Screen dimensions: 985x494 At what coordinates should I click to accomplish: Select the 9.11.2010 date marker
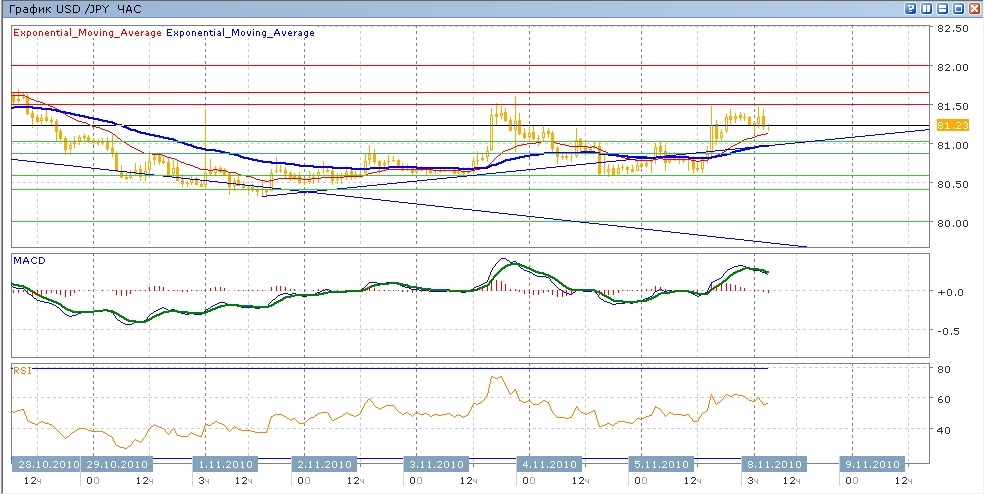click(x=874, y=465)
